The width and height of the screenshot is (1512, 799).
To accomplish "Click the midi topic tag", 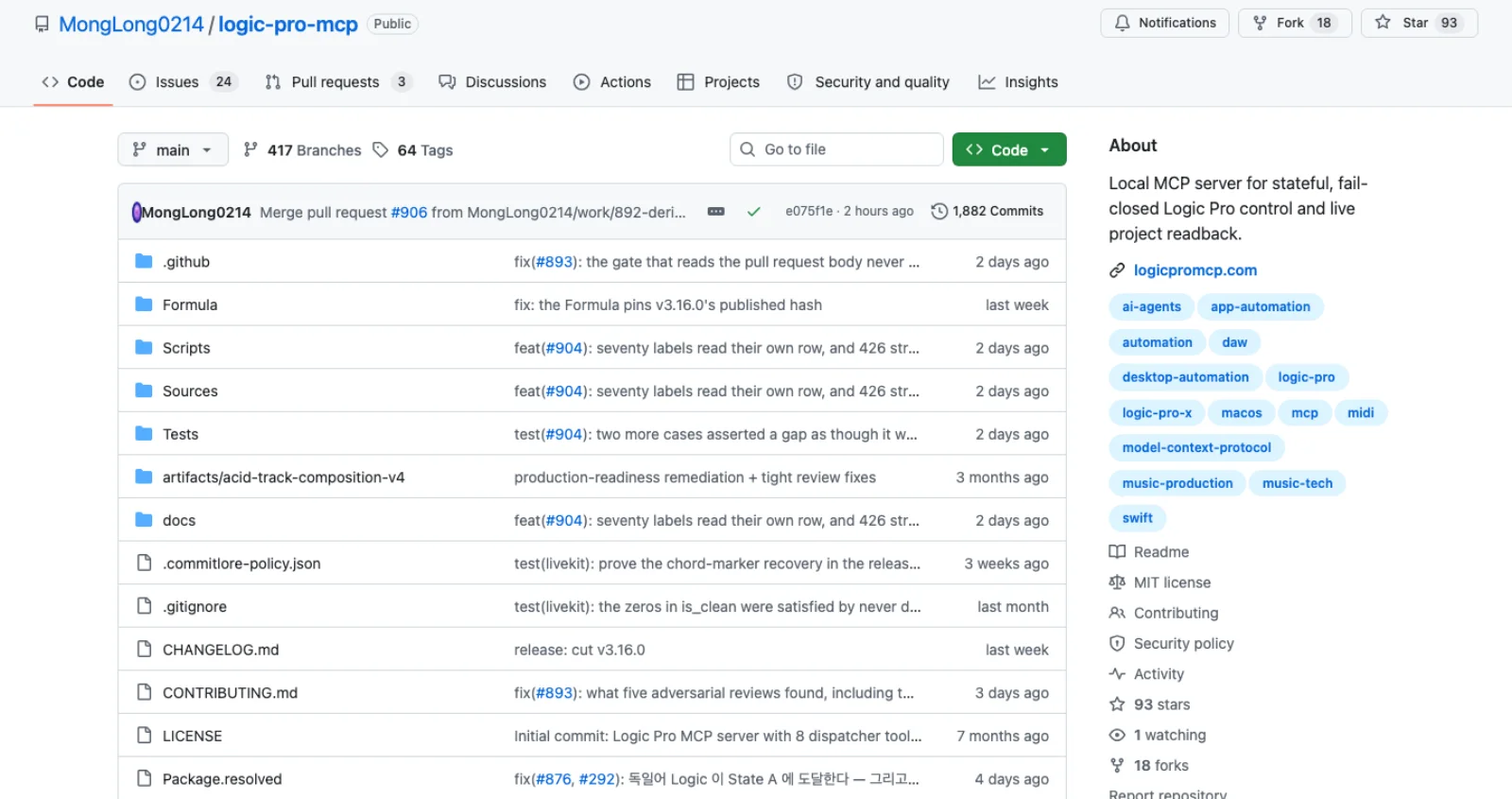I will click(x=1361, y=412).
